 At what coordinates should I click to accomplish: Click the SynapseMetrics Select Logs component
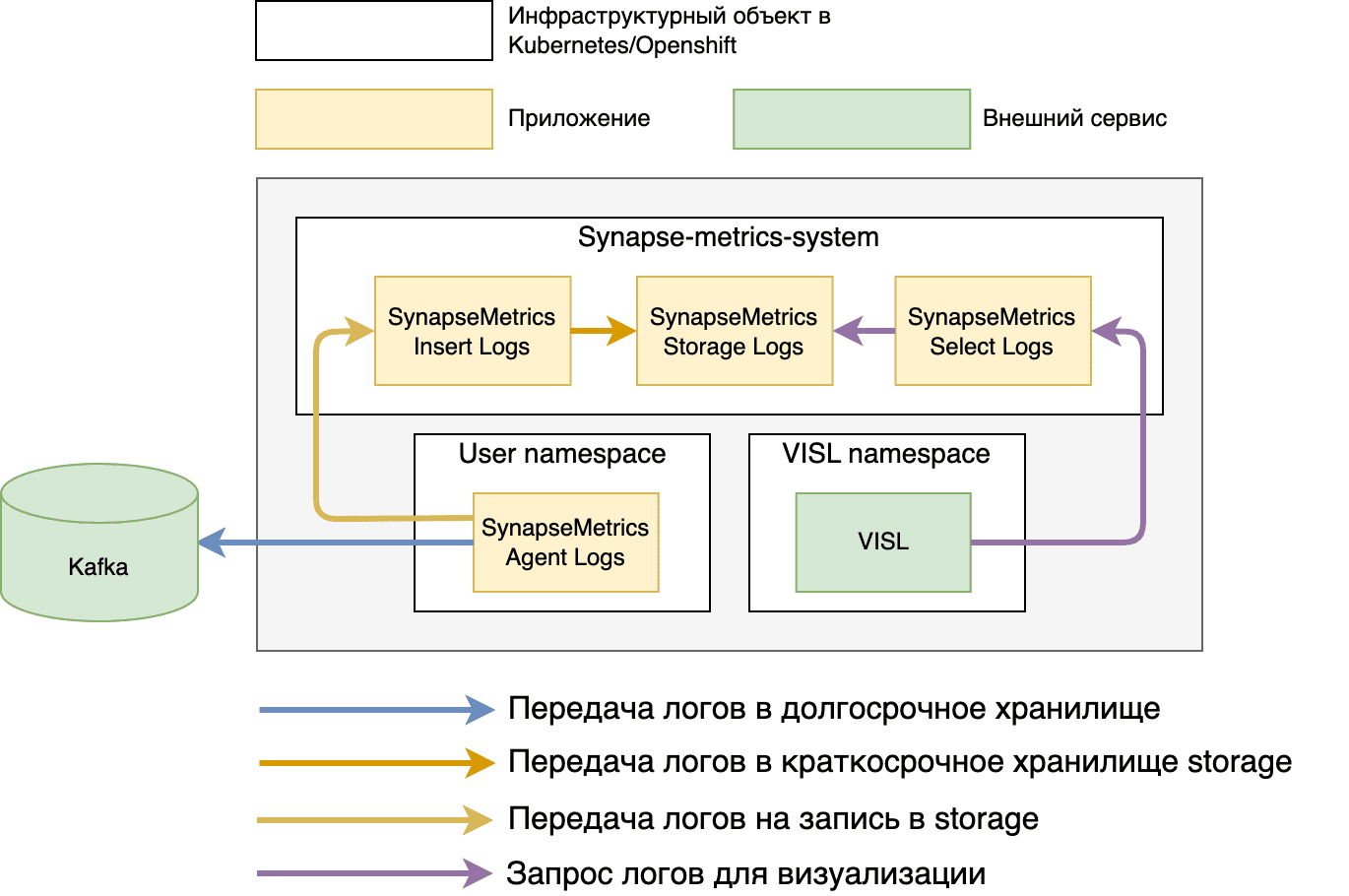(993, 330)
